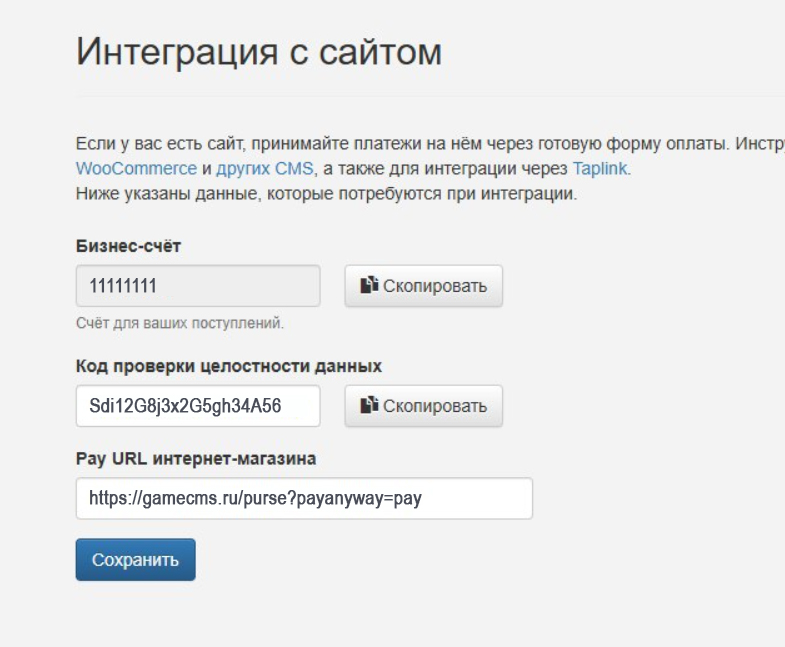
Task: Click the copy icon beside the integrity code field
Action: click(x=369, y=406)
